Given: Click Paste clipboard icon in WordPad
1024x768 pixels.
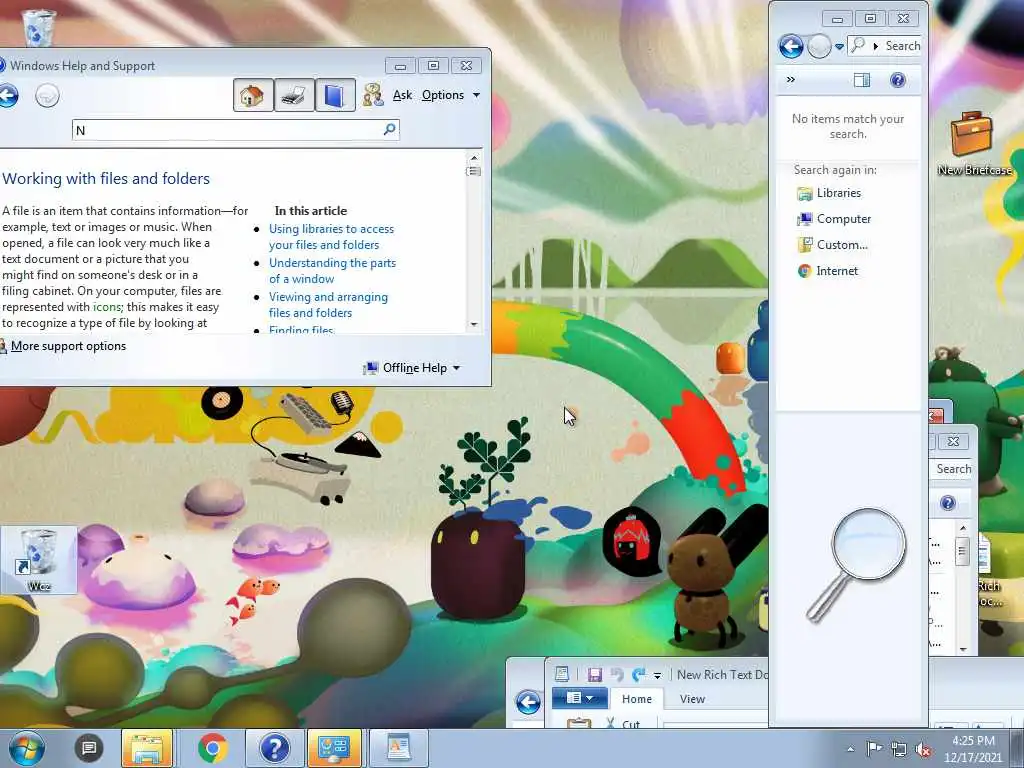Looking at the screenshot, I should tap(579, 723).
